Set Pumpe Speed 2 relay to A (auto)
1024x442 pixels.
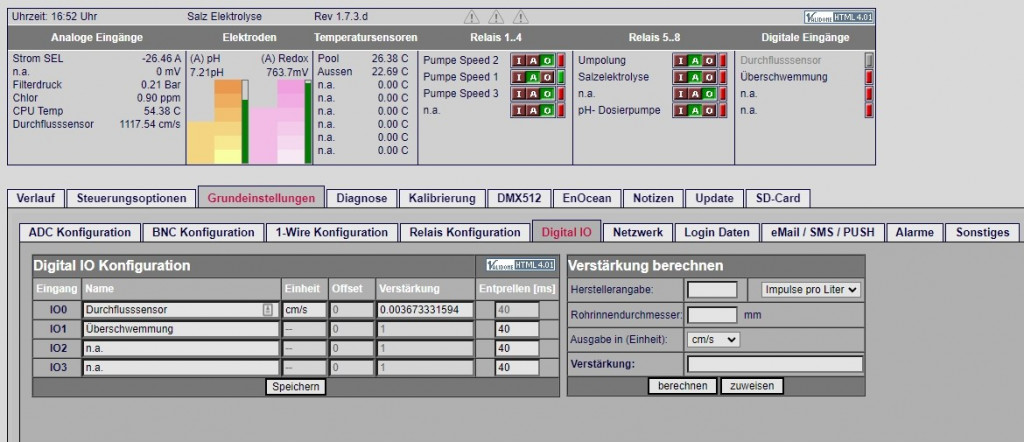tap(532, 61)
